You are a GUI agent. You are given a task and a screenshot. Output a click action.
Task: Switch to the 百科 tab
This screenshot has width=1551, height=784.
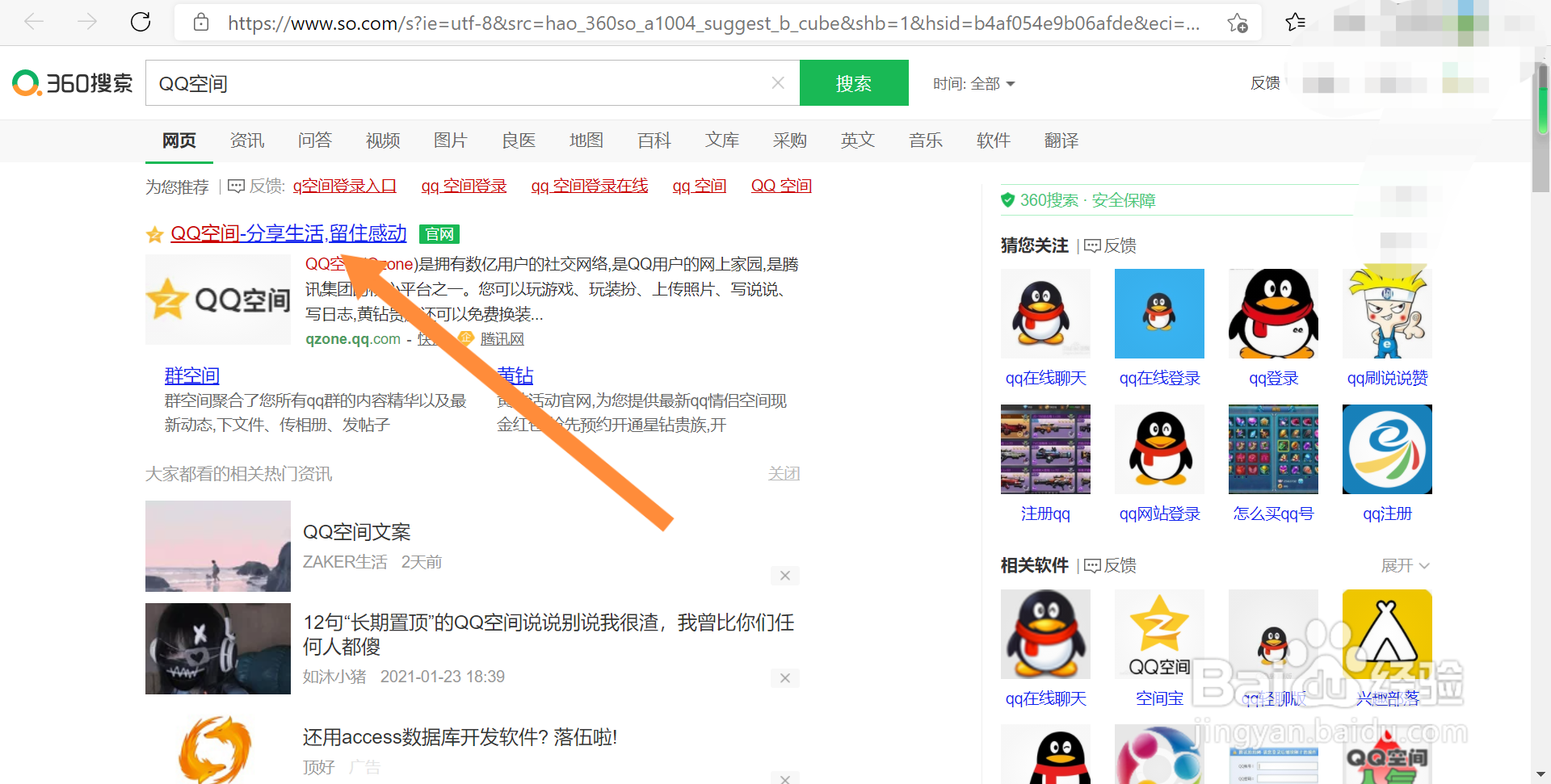[654, 140]
